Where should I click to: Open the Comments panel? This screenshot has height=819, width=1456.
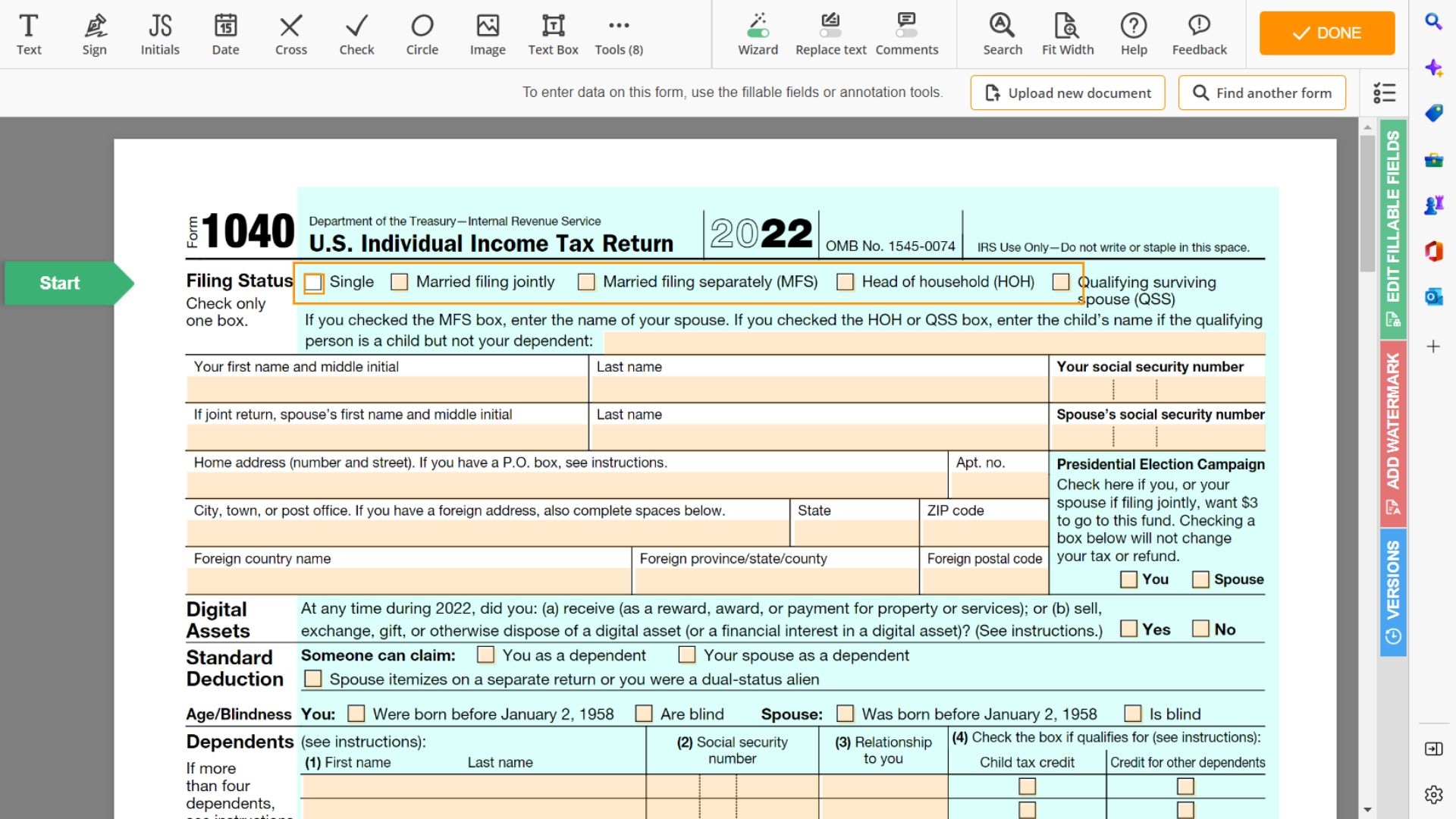tap(907, 33)
